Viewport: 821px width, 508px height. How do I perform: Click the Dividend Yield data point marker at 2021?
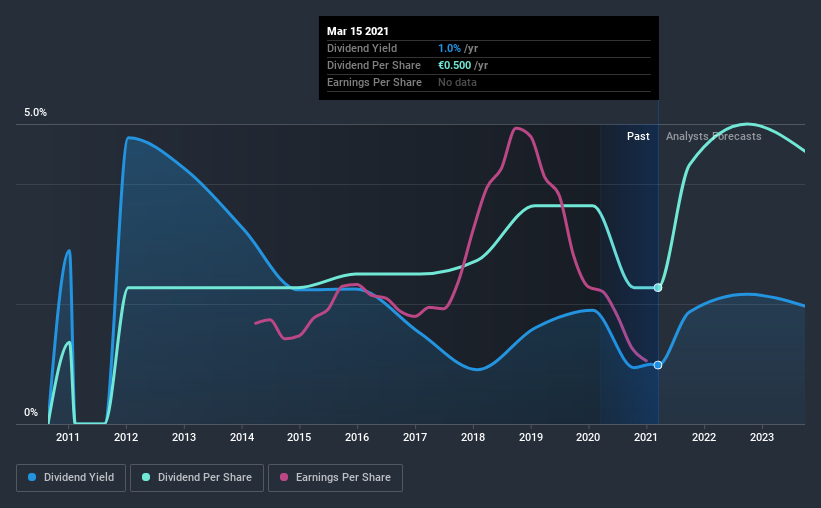point(658,365)
